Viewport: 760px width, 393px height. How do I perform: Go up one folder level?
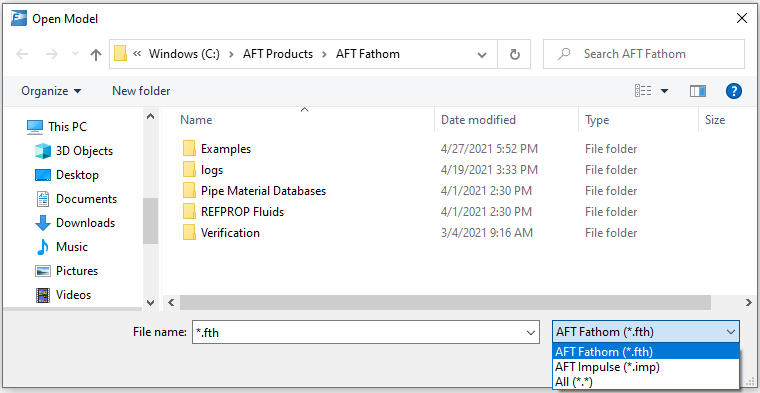[96, 55]
